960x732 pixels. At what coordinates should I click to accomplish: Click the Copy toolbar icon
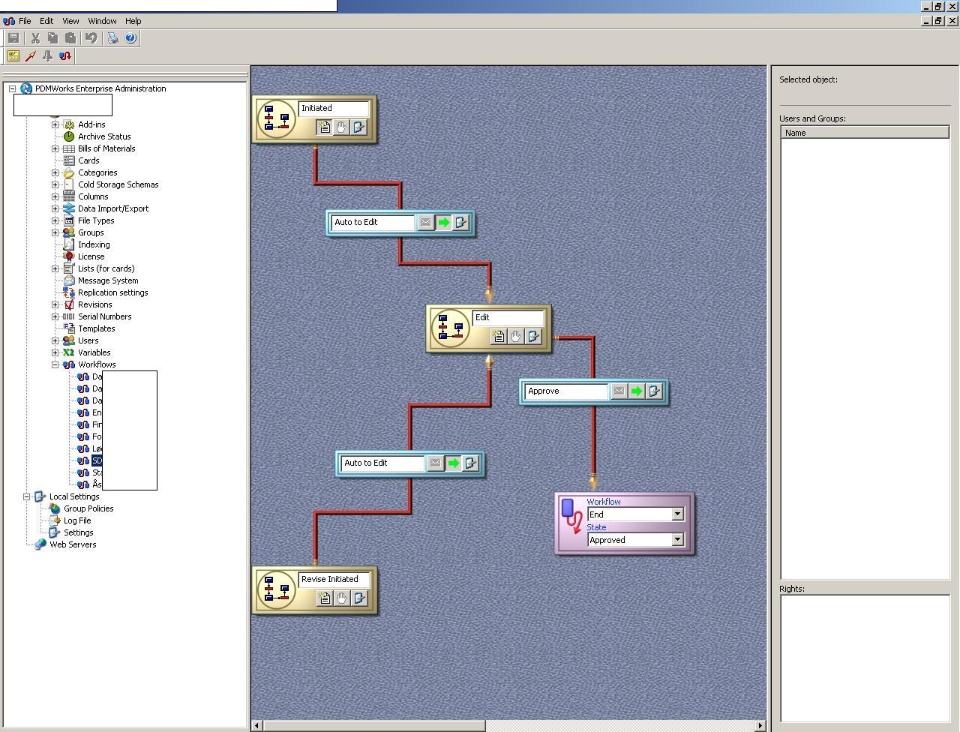point(53,38)
